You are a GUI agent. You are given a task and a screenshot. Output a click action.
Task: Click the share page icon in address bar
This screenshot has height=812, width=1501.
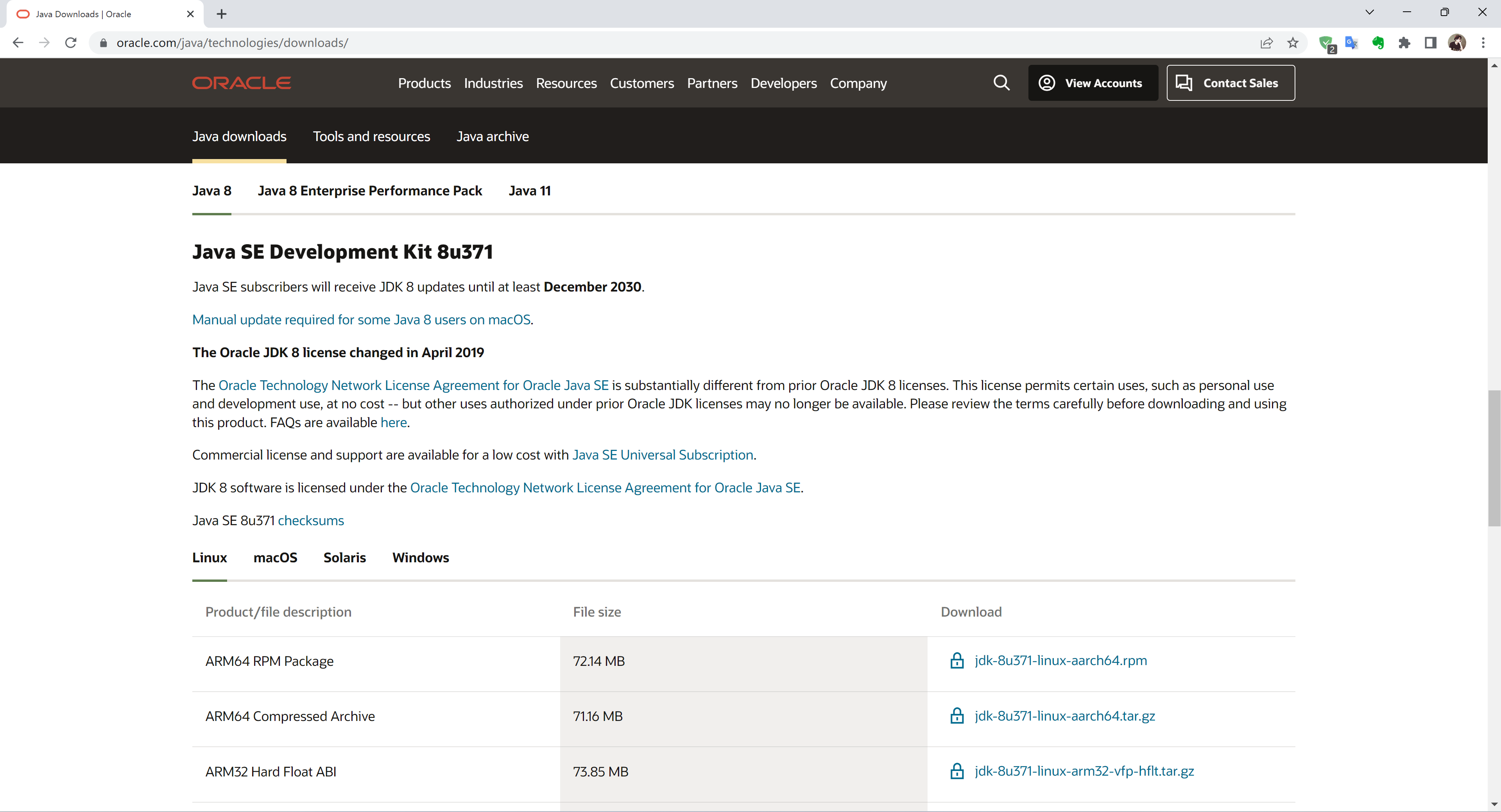[x=1266, y=43]
